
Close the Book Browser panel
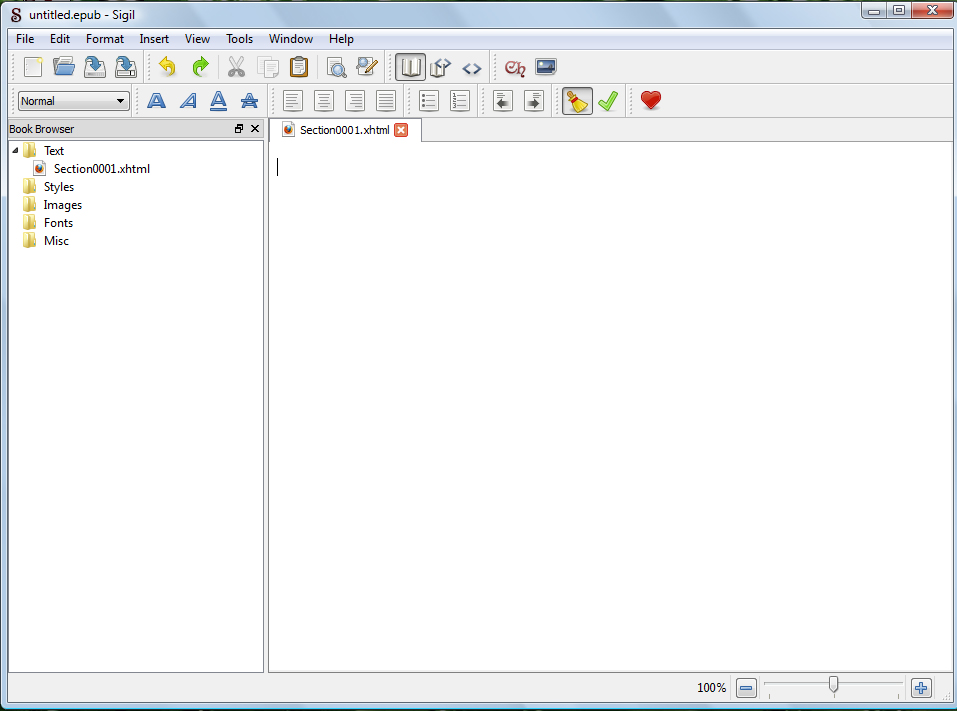click(x=255, y=129)
